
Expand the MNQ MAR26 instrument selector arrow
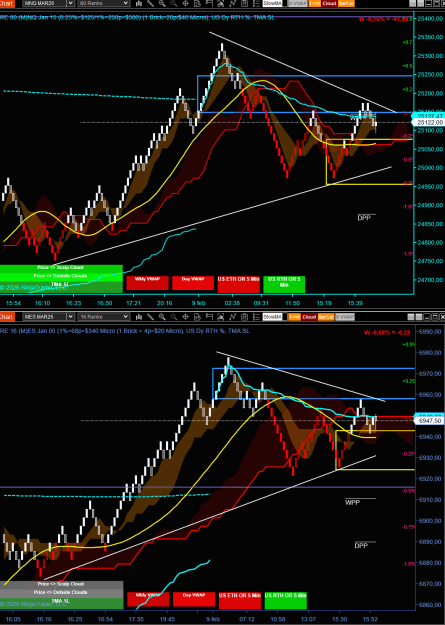coord(70,3)
